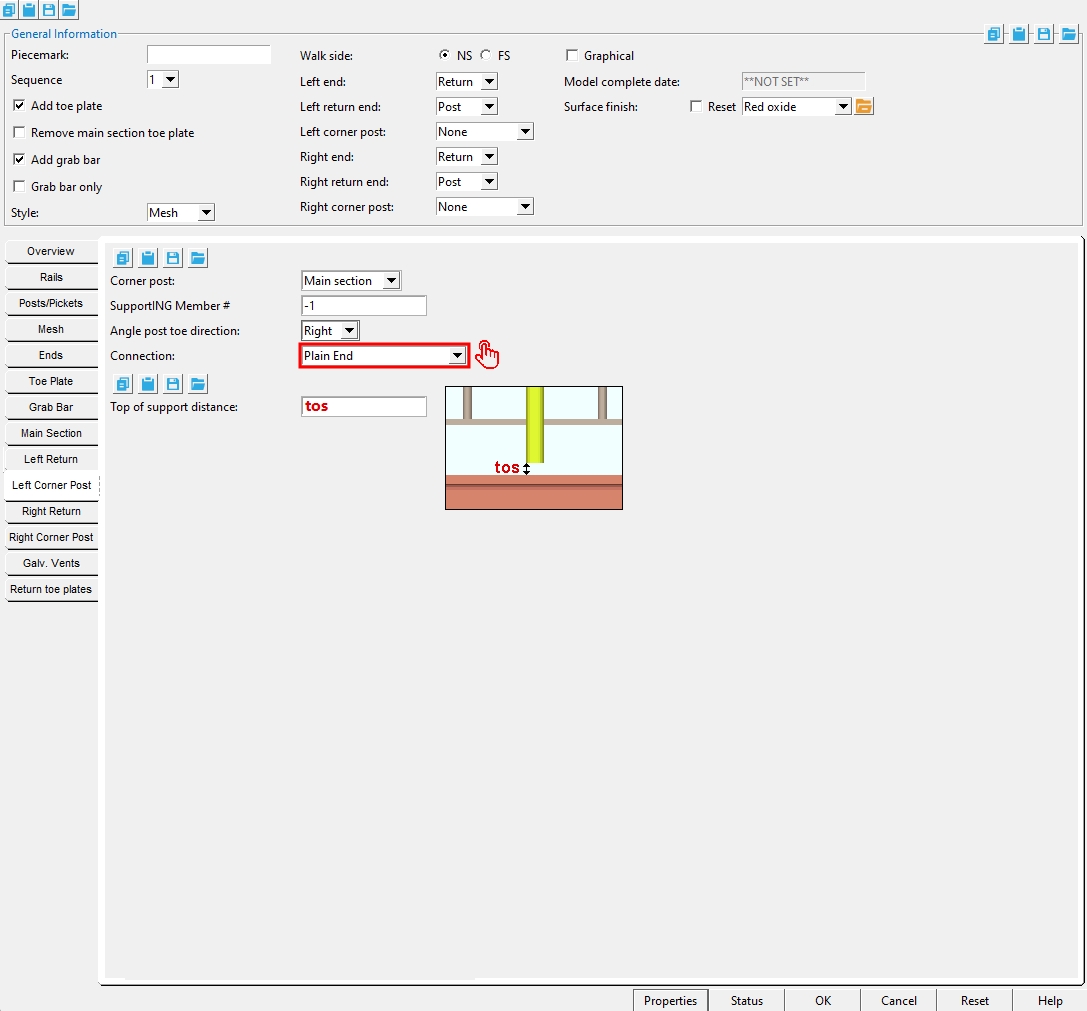Expand the Right return end dropdown

pos(489,181)
